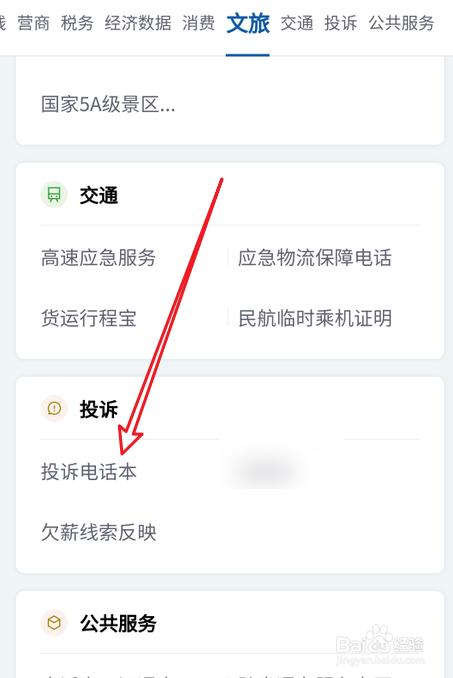453x678 pixels.
Task: Switch to the 税务 tab
Action: (77, 23)
